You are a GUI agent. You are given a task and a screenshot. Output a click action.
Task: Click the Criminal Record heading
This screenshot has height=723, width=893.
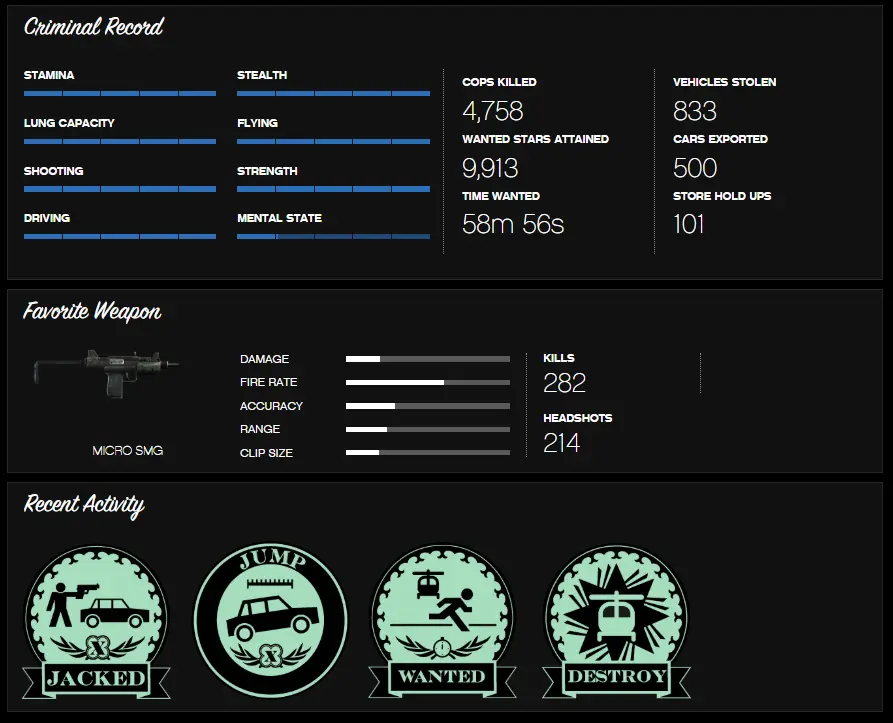94,27
